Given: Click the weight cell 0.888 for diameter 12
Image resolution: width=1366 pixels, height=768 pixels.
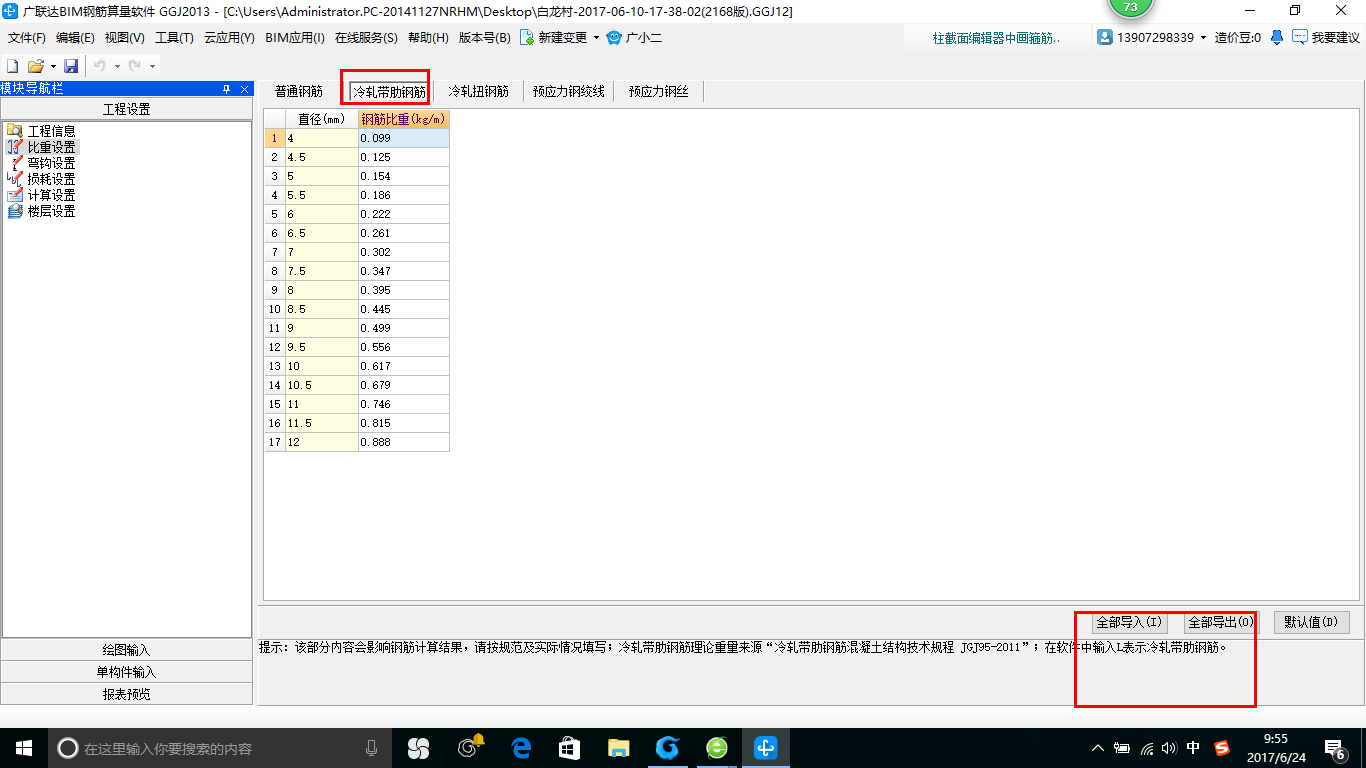Looking at the screenshot, I should click(404, 442).
